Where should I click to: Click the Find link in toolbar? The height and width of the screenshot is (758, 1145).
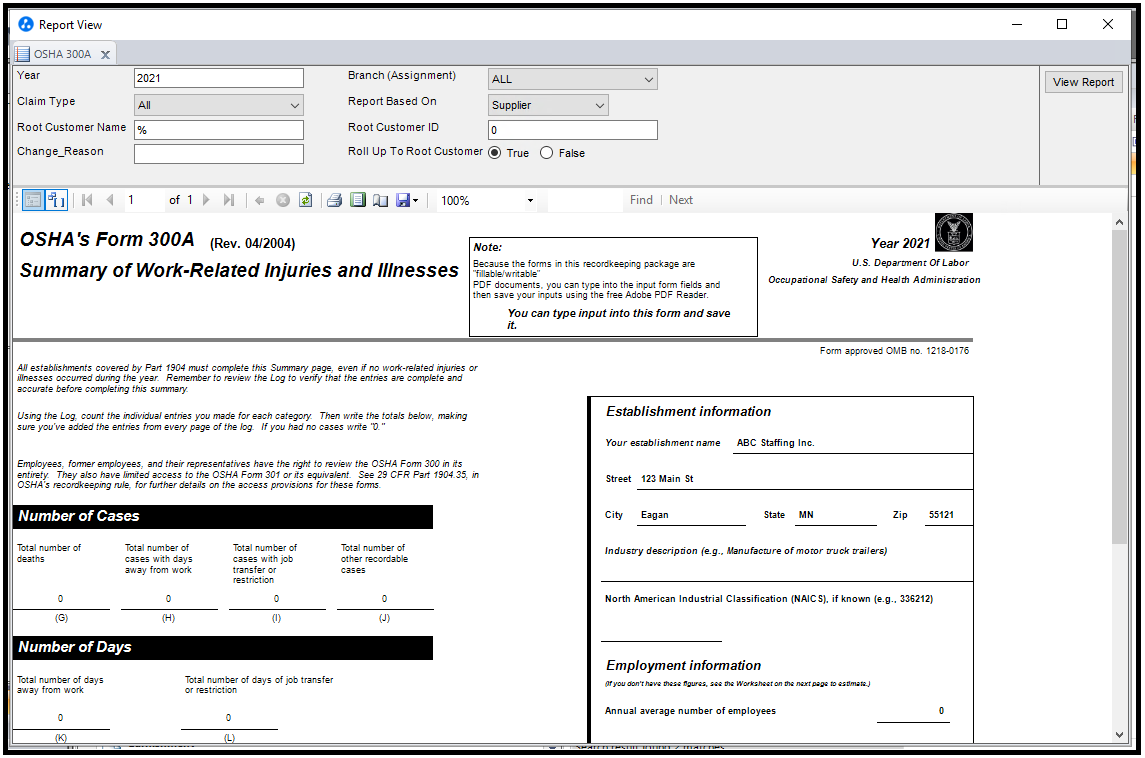[641, 200]
